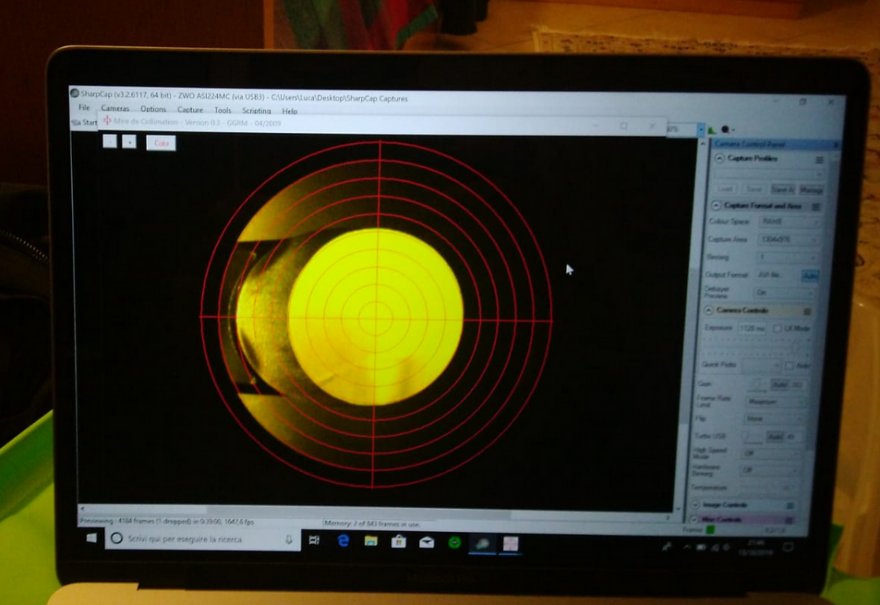Open the Capture Profiles options menu icon
The image size is (880, 605).
coord(819,159)
